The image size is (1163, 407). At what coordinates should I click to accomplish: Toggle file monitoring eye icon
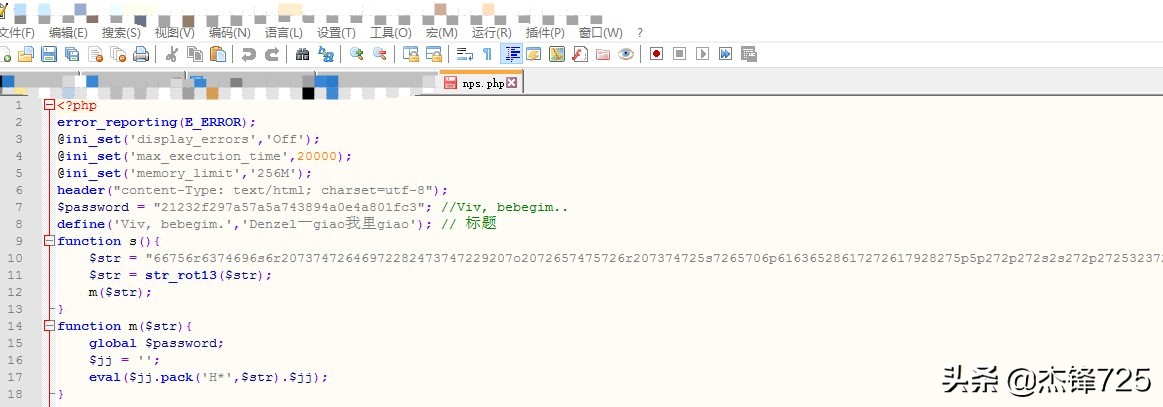click(x=626, y=53)
